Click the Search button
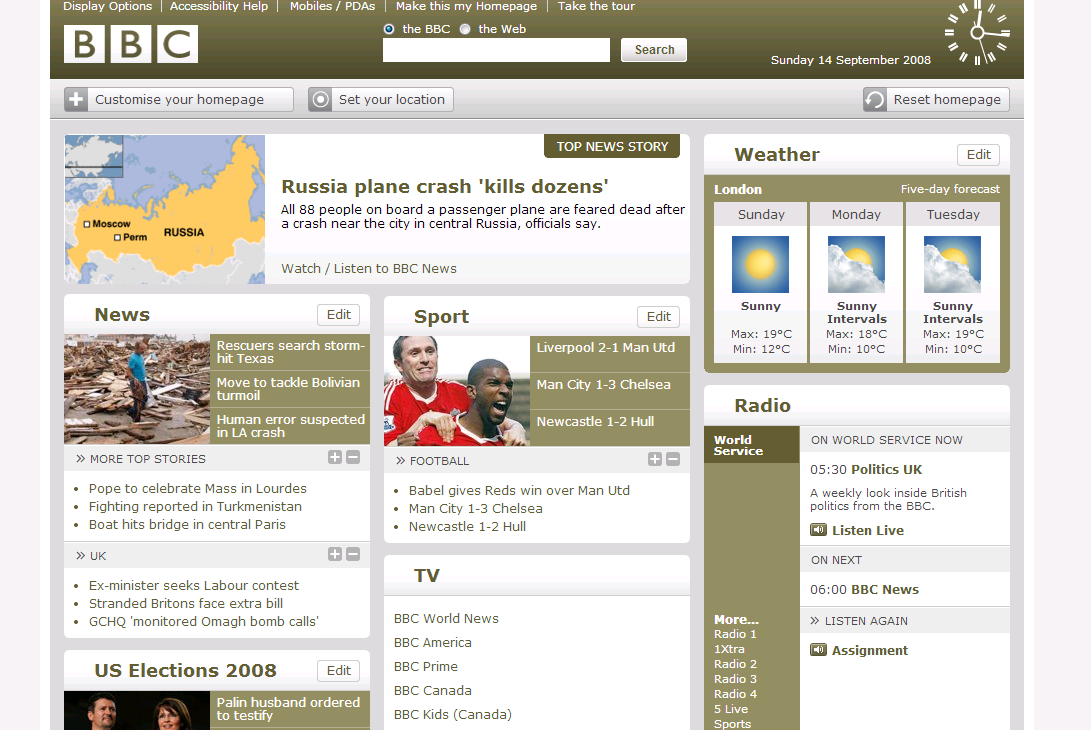 pyautogui.click(x=654, y=50)
